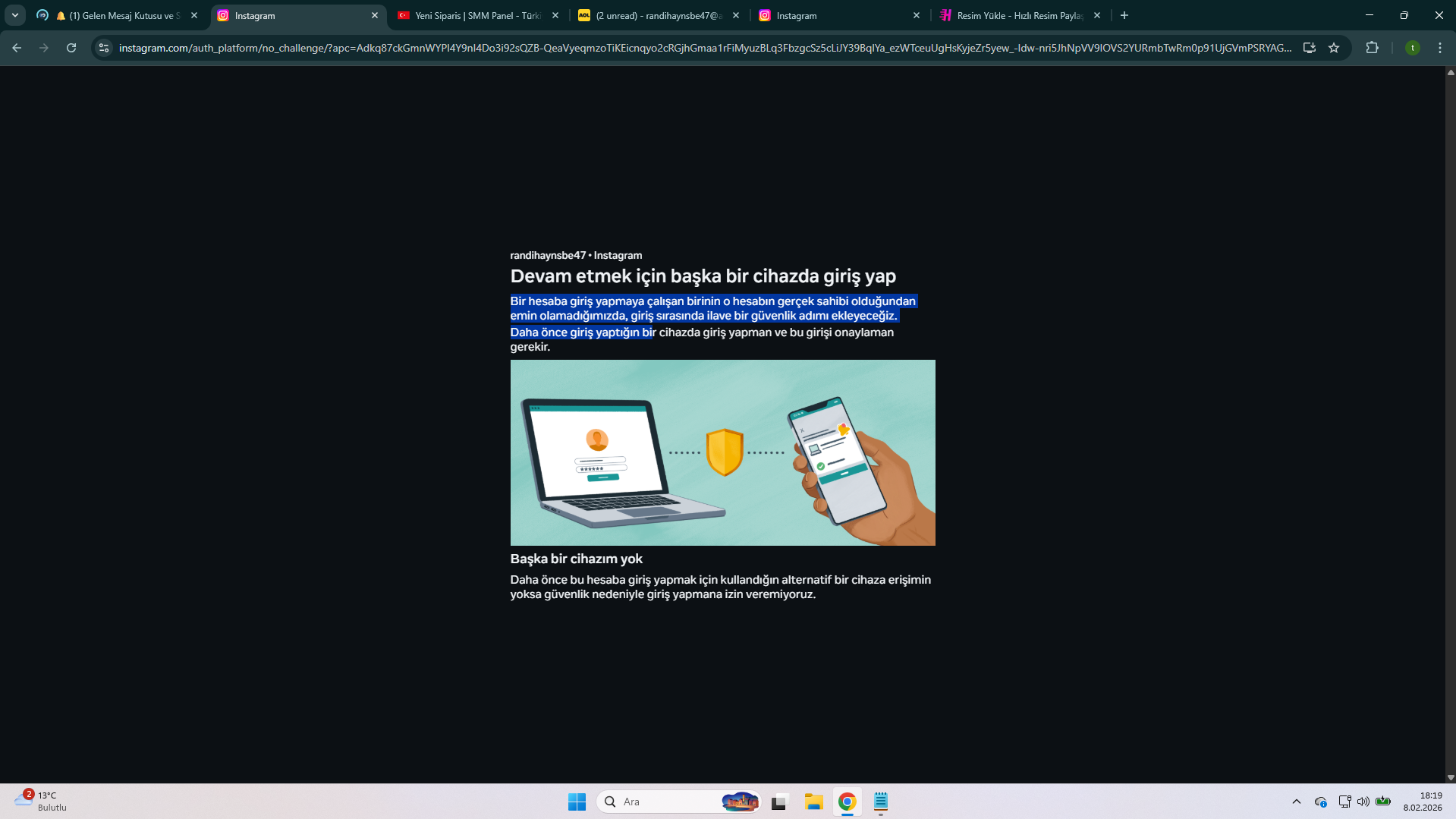
Task: Close the Resim Yükle tab
Action: (x=1097, y=15)
